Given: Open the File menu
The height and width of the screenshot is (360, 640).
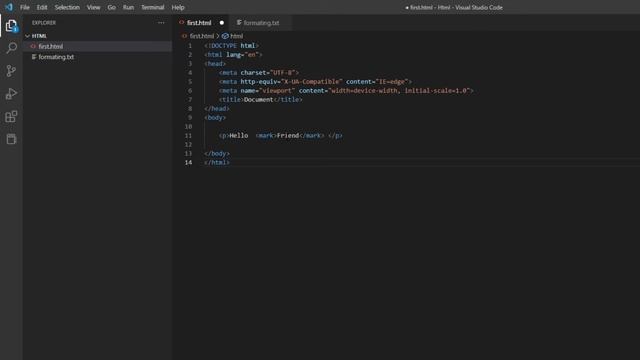Looking at the screenshot, I should click(25, 7).
